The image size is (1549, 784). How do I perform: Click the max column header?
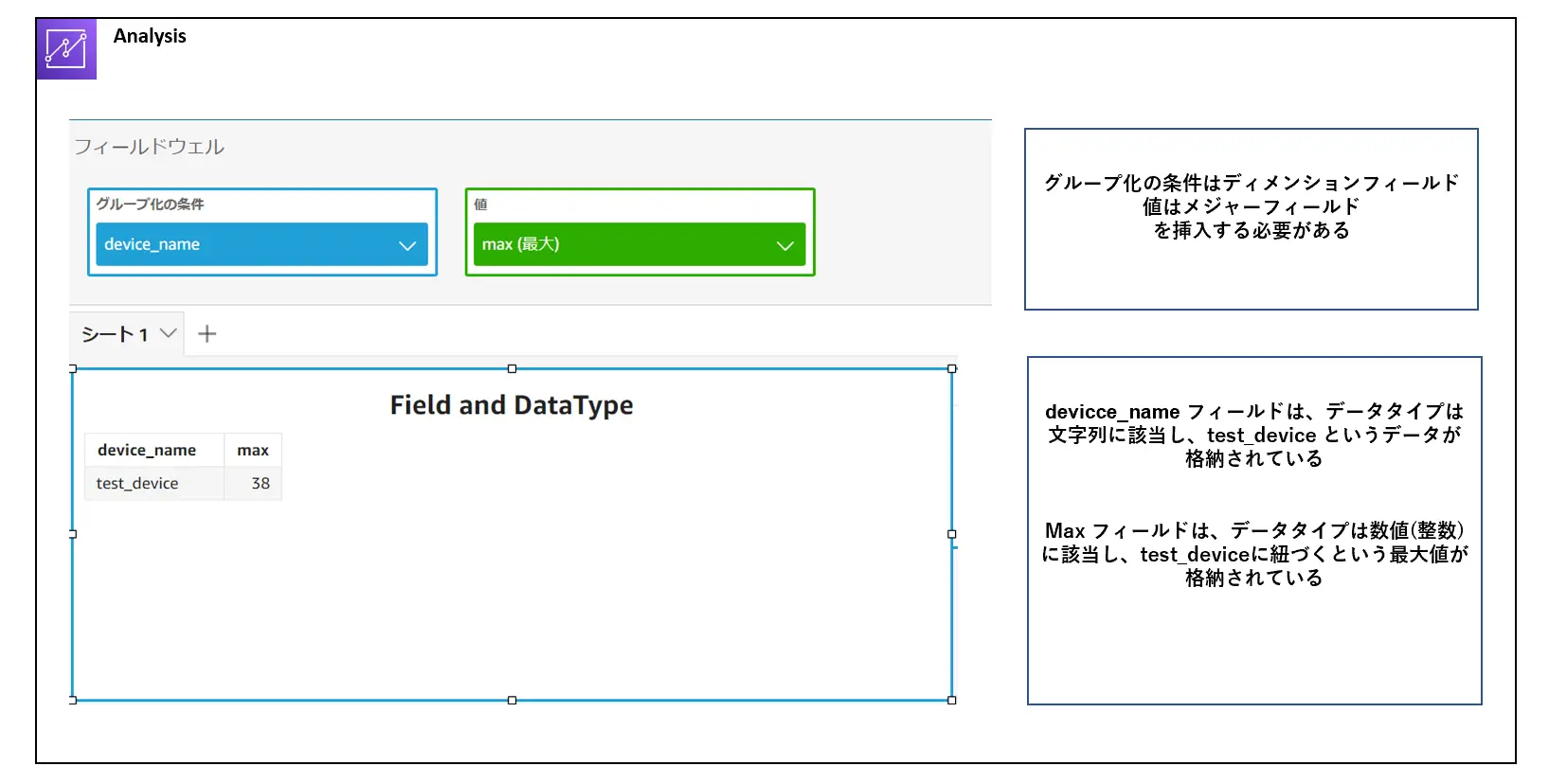click(x=253, y=450)
